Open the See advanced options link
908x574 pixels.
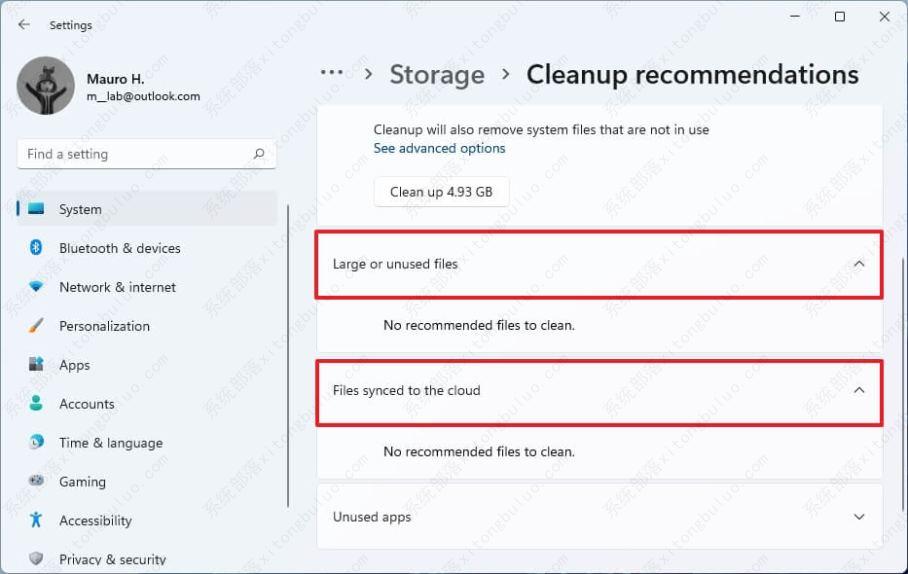pos(439,148)
